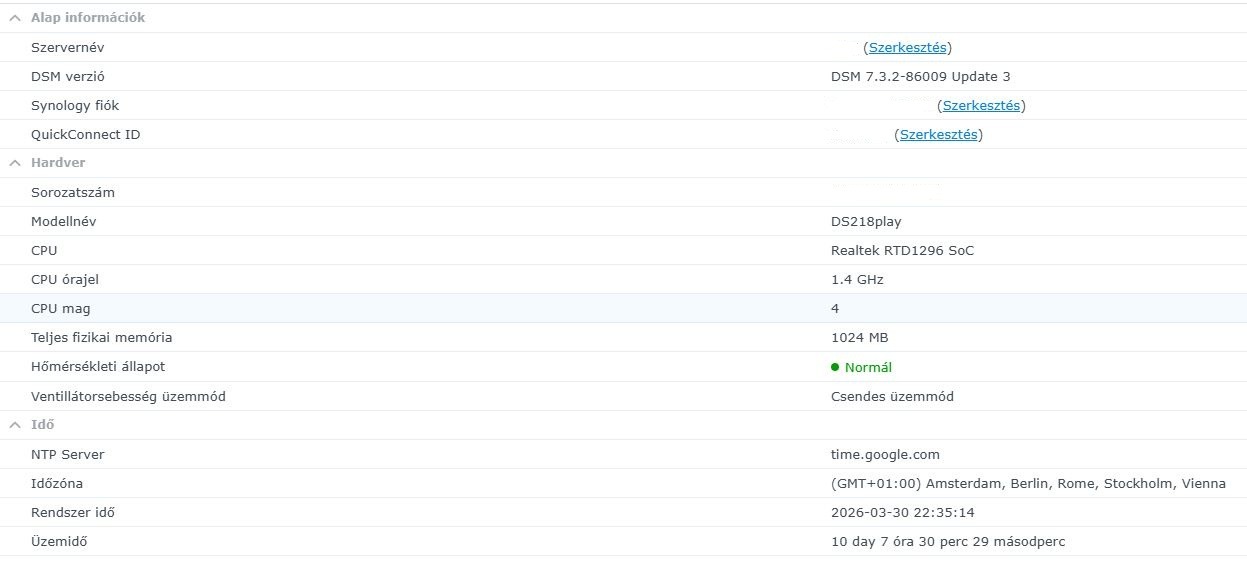Click the time.google.com NTP server value

click(885, 454)
